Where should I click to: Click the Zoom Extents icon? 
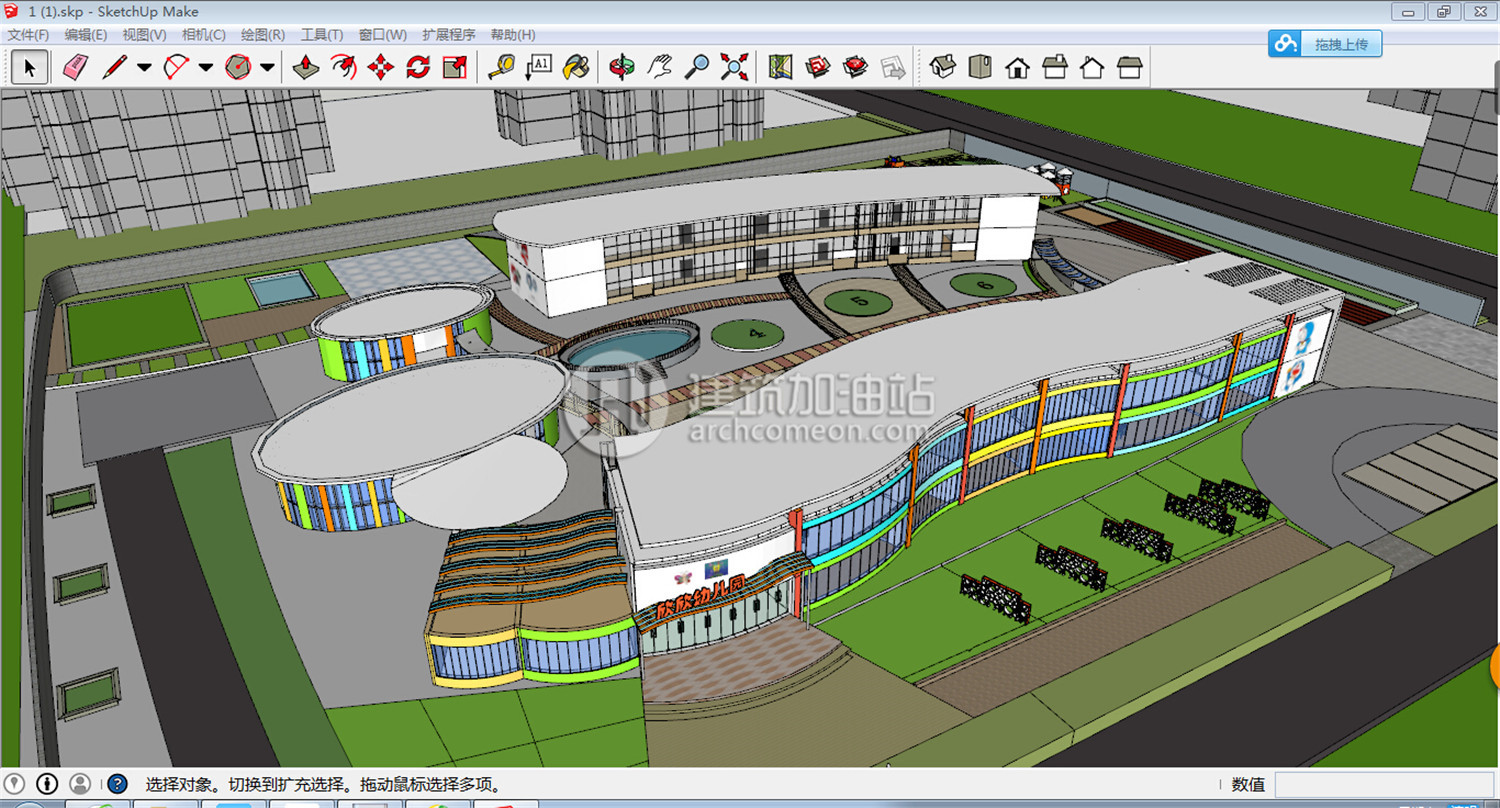[x=734, y=67]
